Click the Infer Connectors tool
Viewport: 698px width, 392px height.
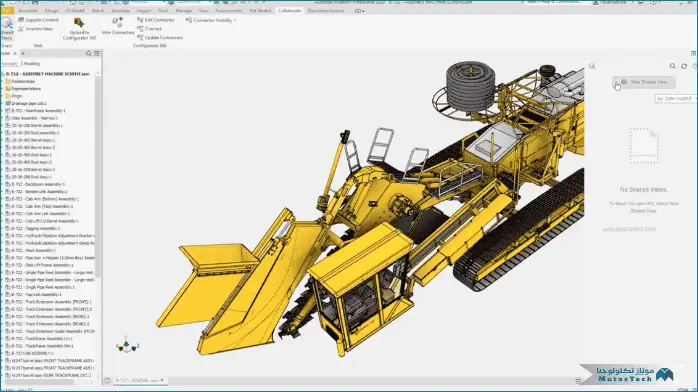[118, 26]
